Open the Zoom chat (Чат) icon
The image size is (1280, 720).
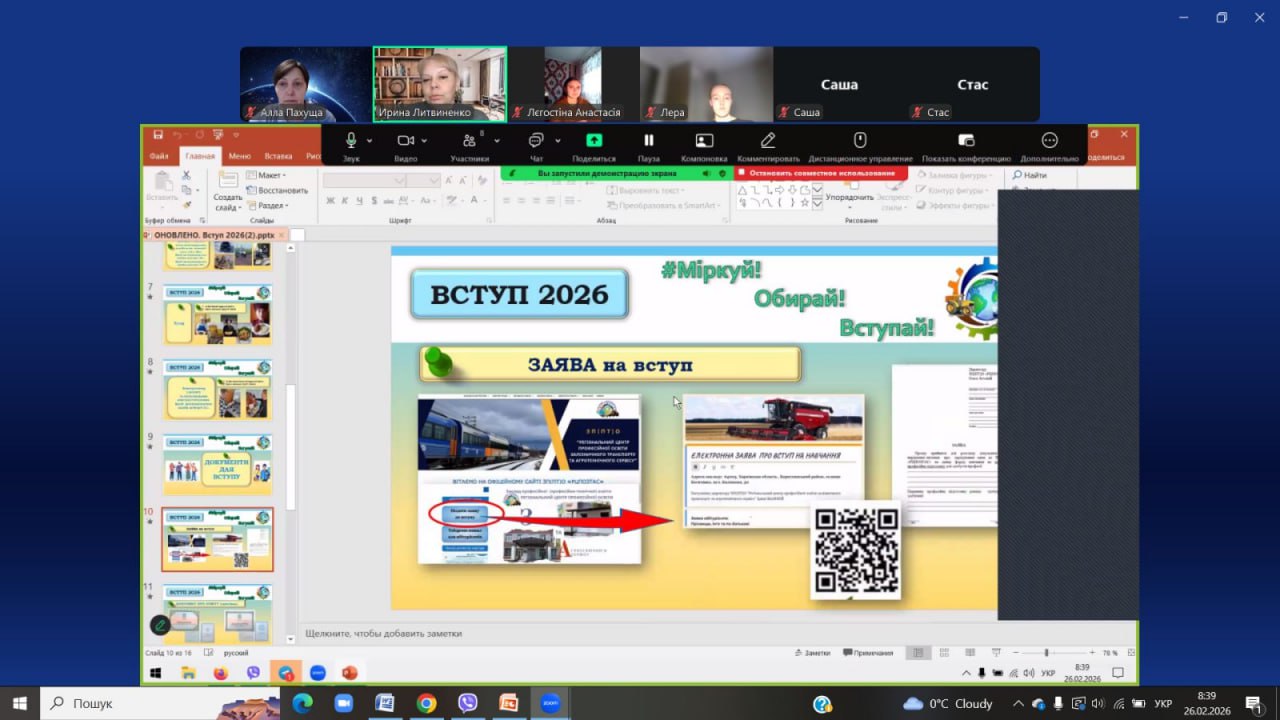click(x=536, y=141)
